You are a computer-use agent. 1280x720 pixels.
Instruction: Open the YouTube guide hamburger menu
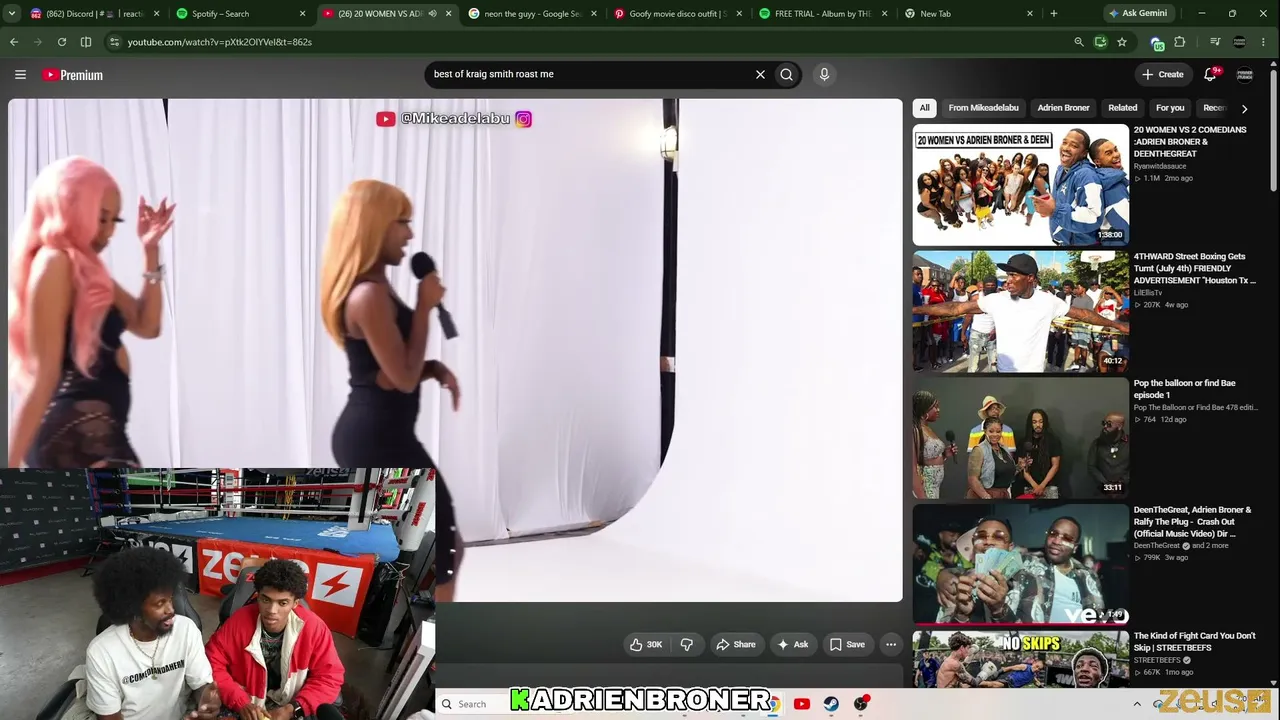coord(20,75)
